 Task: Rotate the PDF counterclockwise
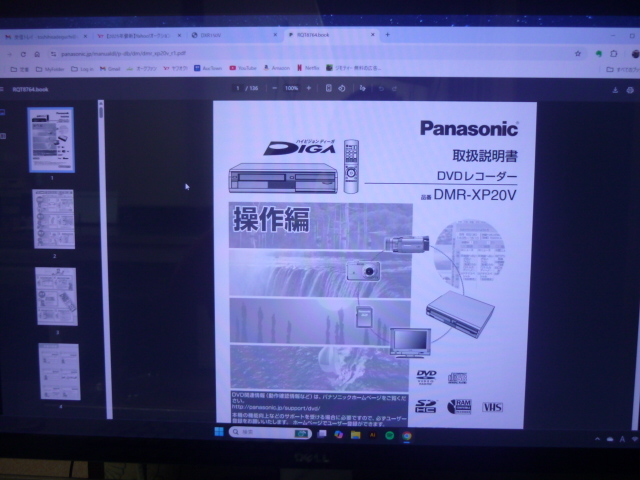pyautogui.click(x=342, y=88)
